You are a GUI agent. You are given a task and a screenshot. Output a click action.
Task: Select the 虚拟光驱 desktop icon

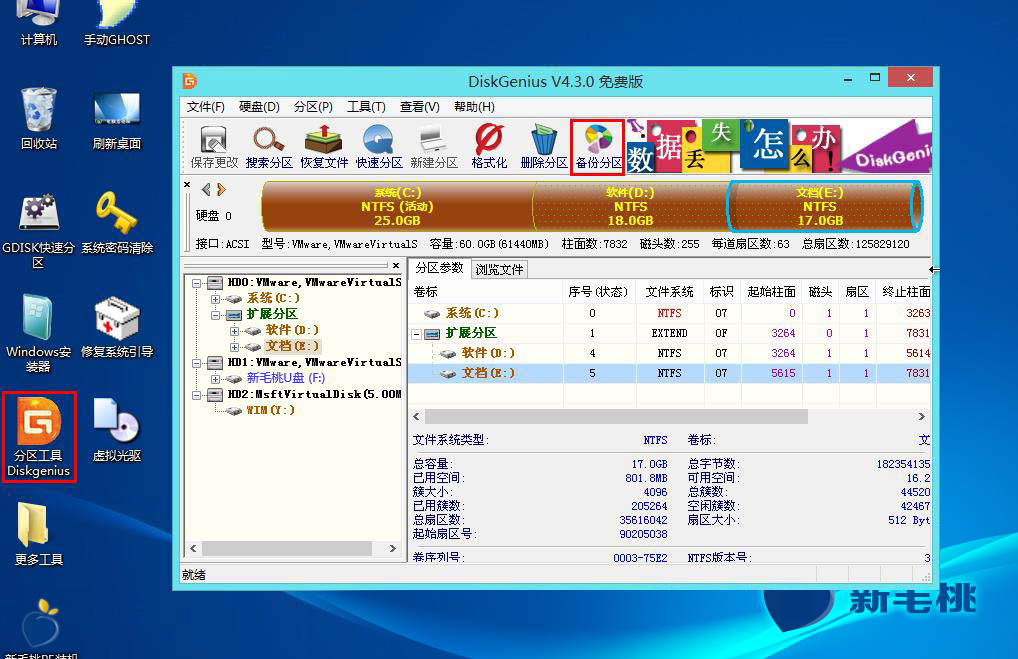(117, 430)
